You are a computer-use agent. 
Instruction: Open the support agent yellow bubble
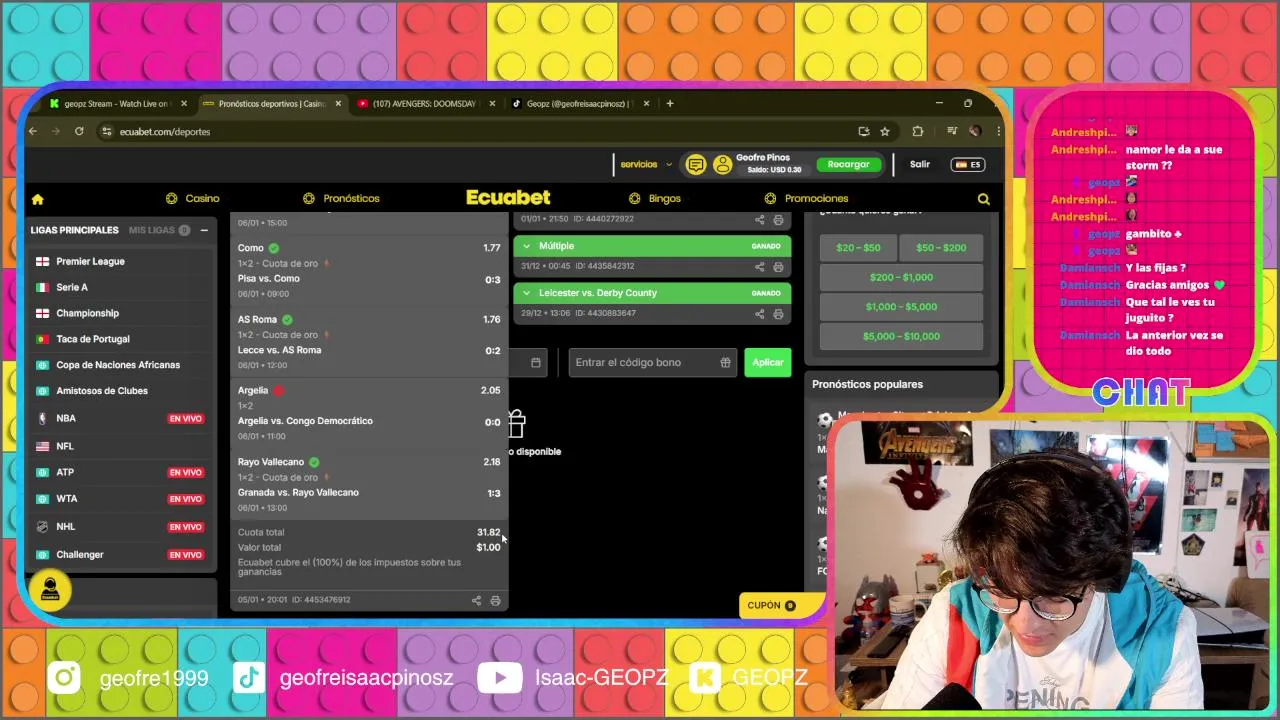pyautogui.click(x=50, y=590)
